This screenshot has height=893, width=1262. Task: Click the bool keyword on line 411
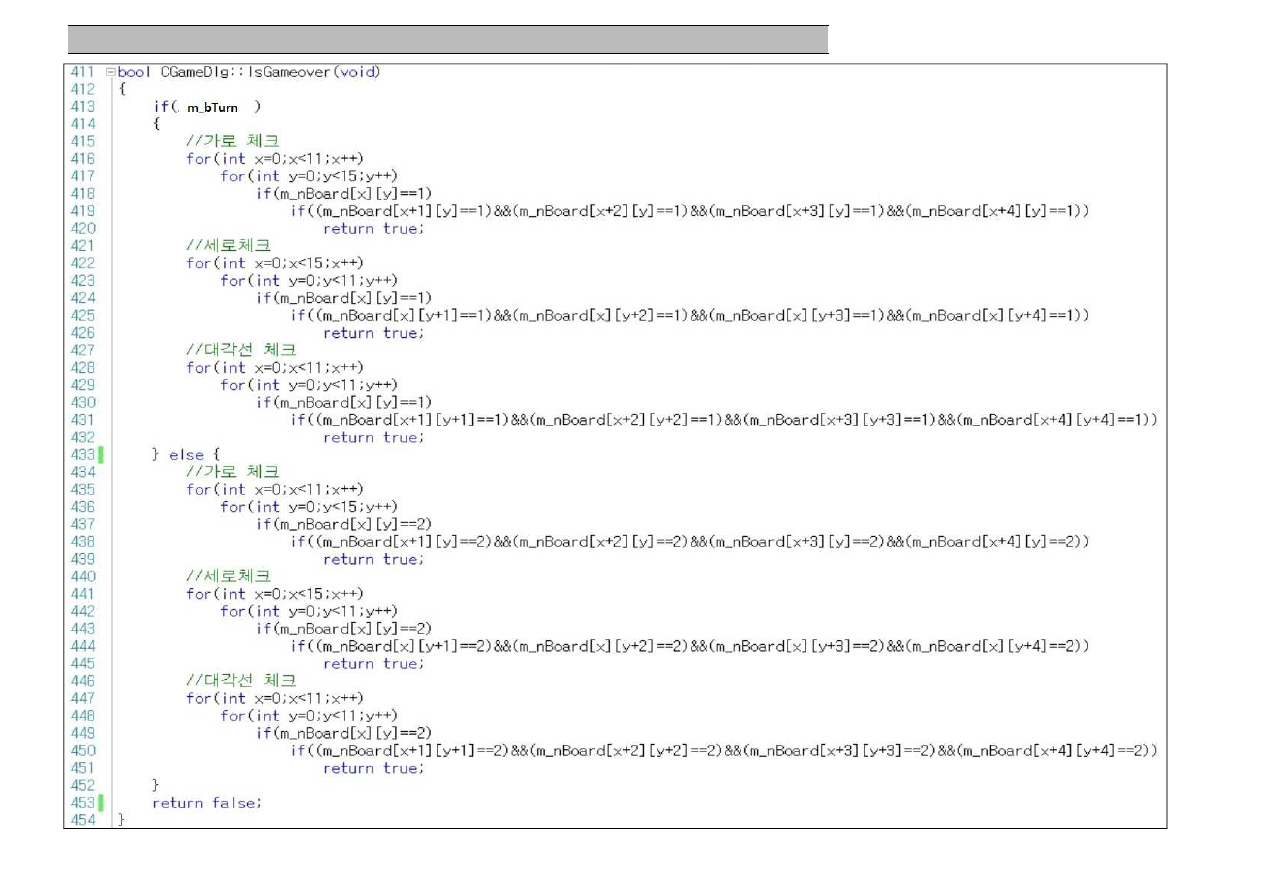(135, 72)
